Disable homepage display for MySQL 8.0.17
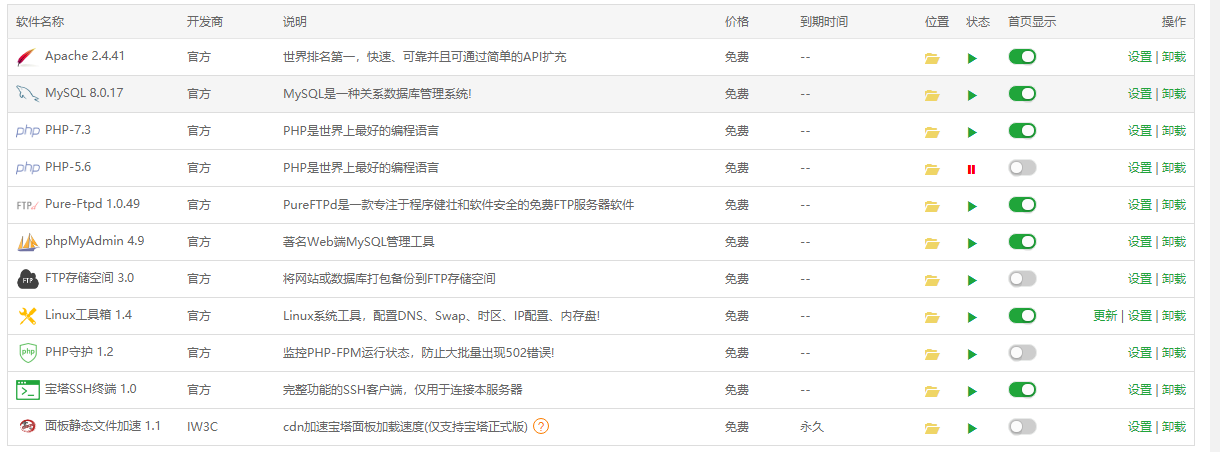This screenshot has width=1220, height=452. 1022,94
